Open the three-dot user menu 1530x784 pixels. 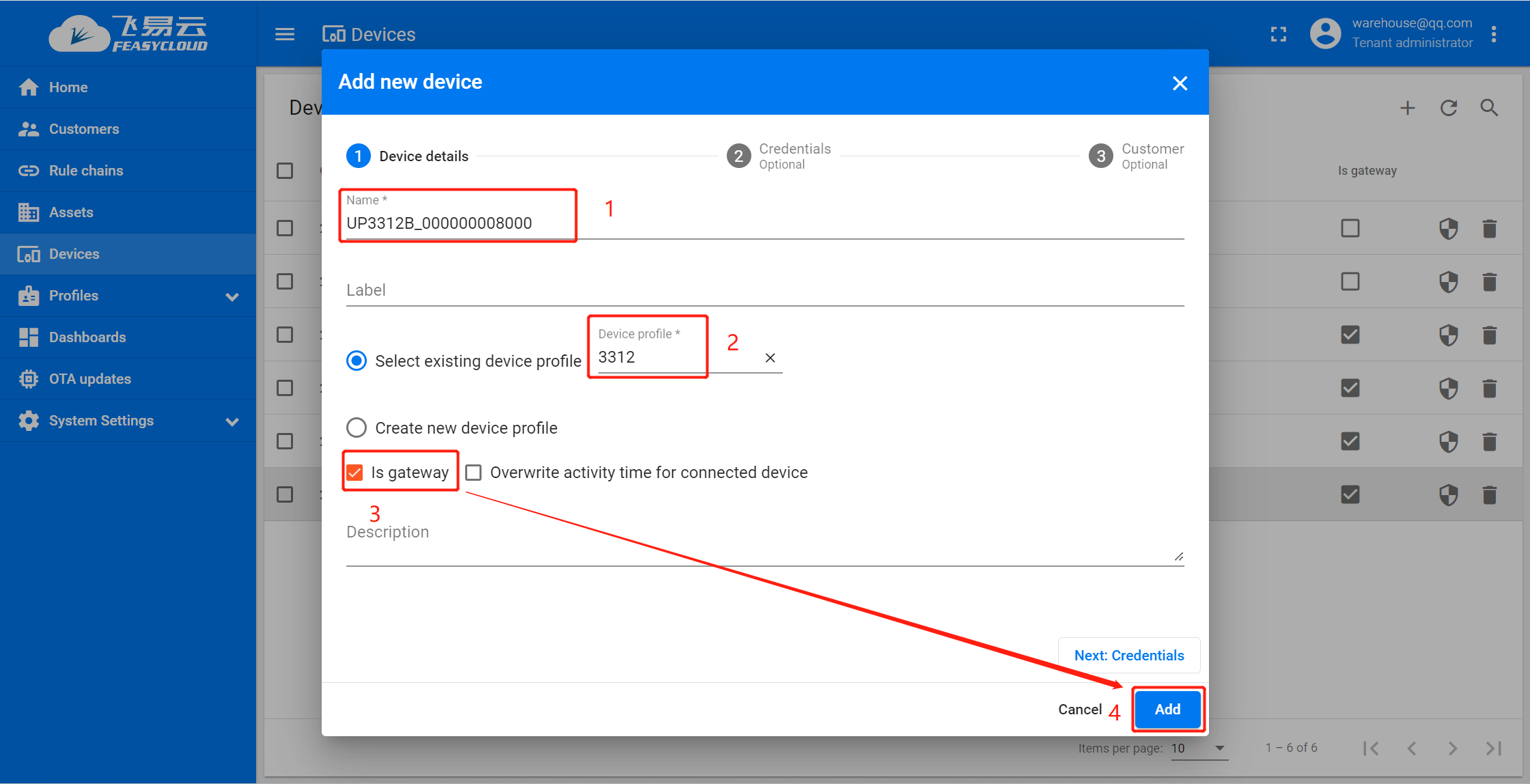[x=1494, y=34]
